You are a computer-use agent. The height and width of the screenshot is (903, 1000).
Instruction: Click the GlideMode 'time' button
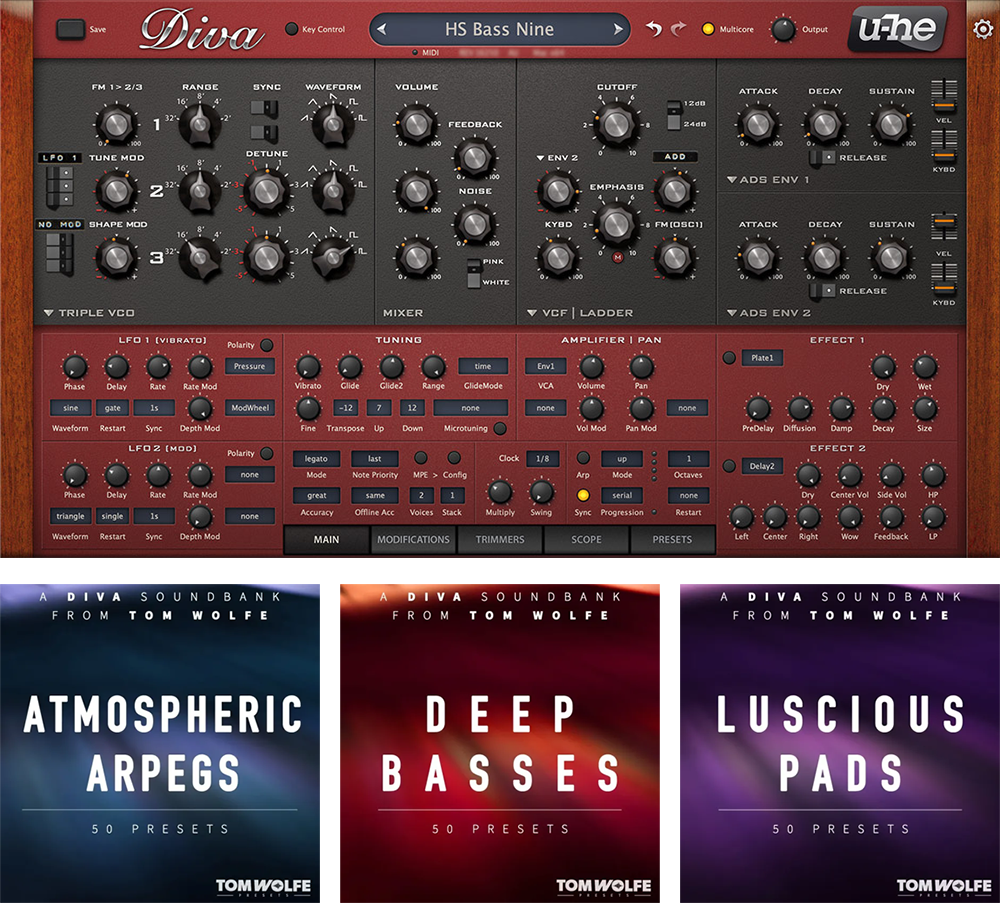click(483, 366)
